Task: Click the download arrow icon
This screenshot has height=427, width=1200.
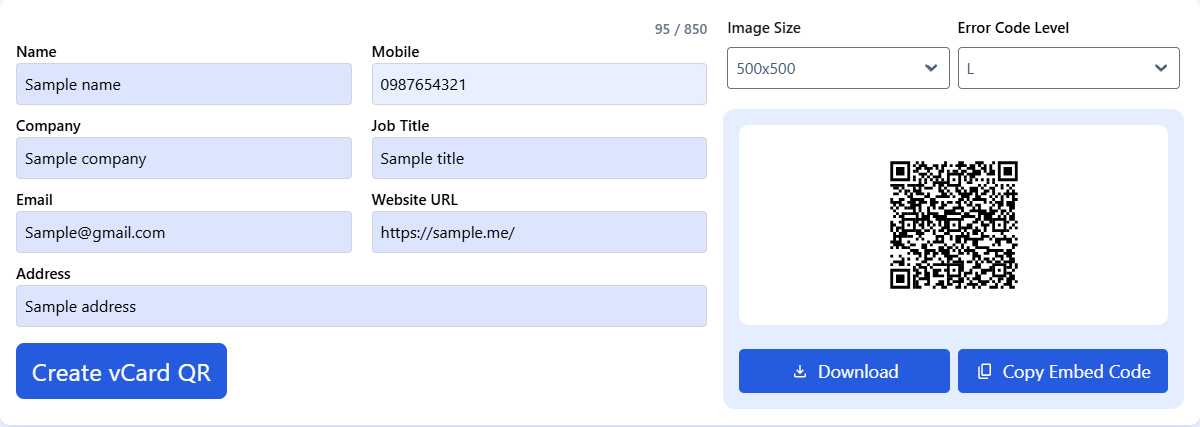Action: click(x=799, y=372)
